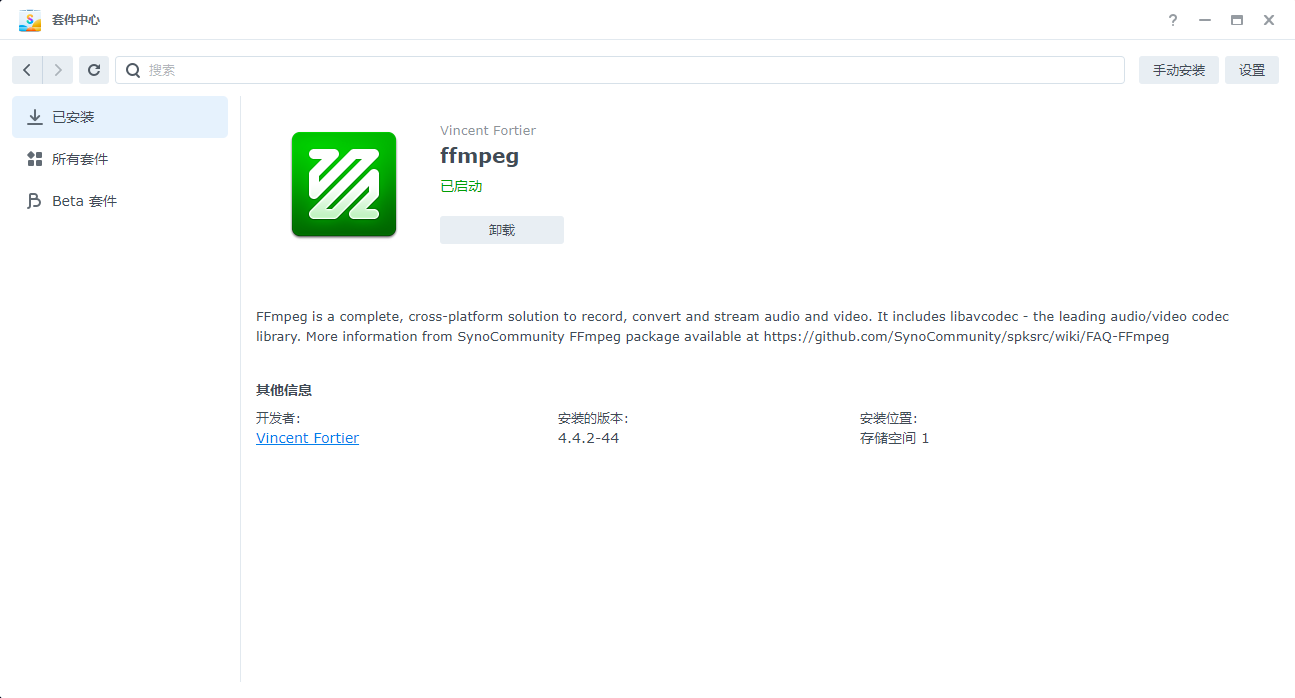
Task: Click the ffmpeg package title
Action: pyautogui.click(x=480, y=156)
